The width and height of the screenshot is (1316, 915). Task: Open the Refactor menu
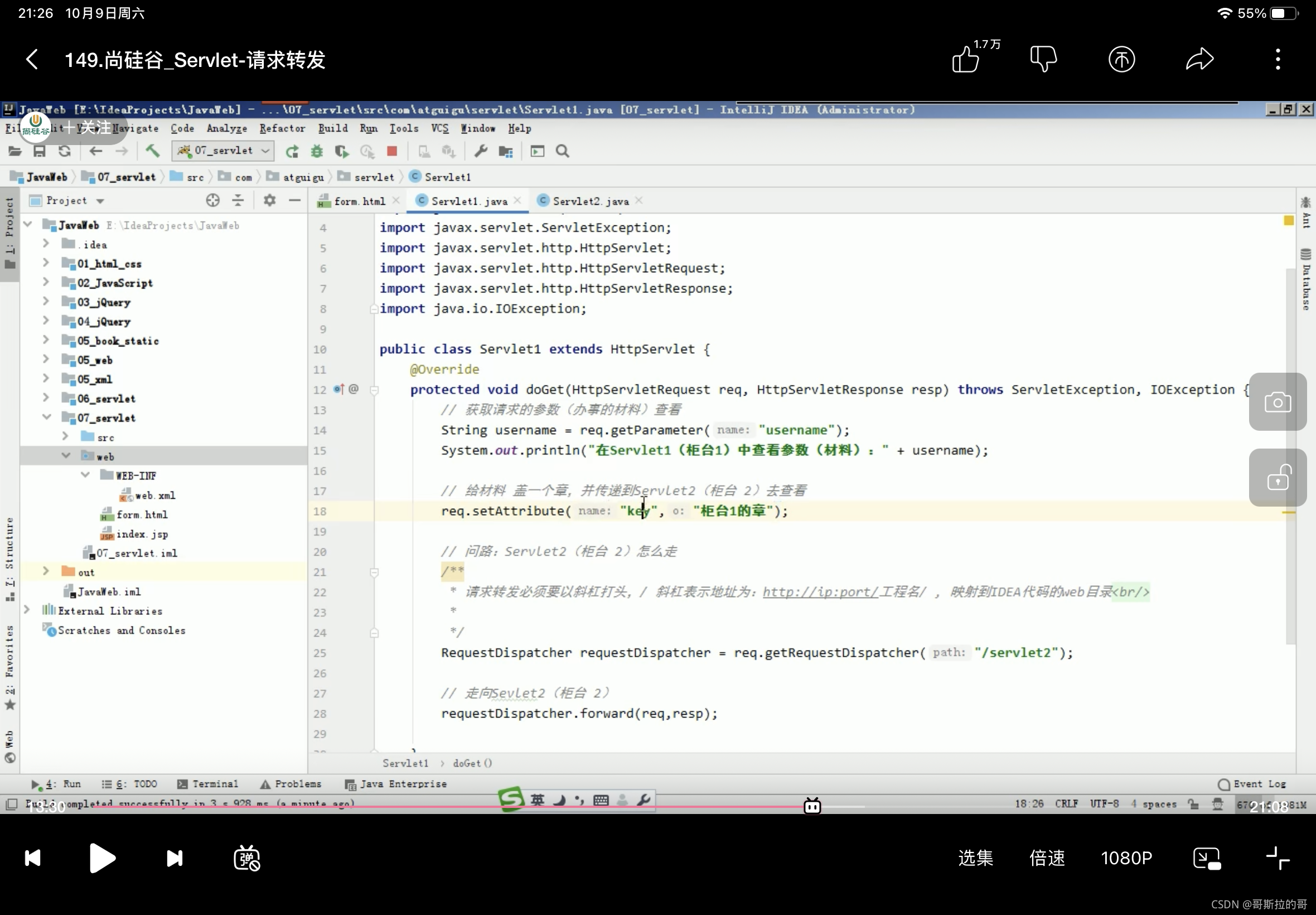(282, 128)
